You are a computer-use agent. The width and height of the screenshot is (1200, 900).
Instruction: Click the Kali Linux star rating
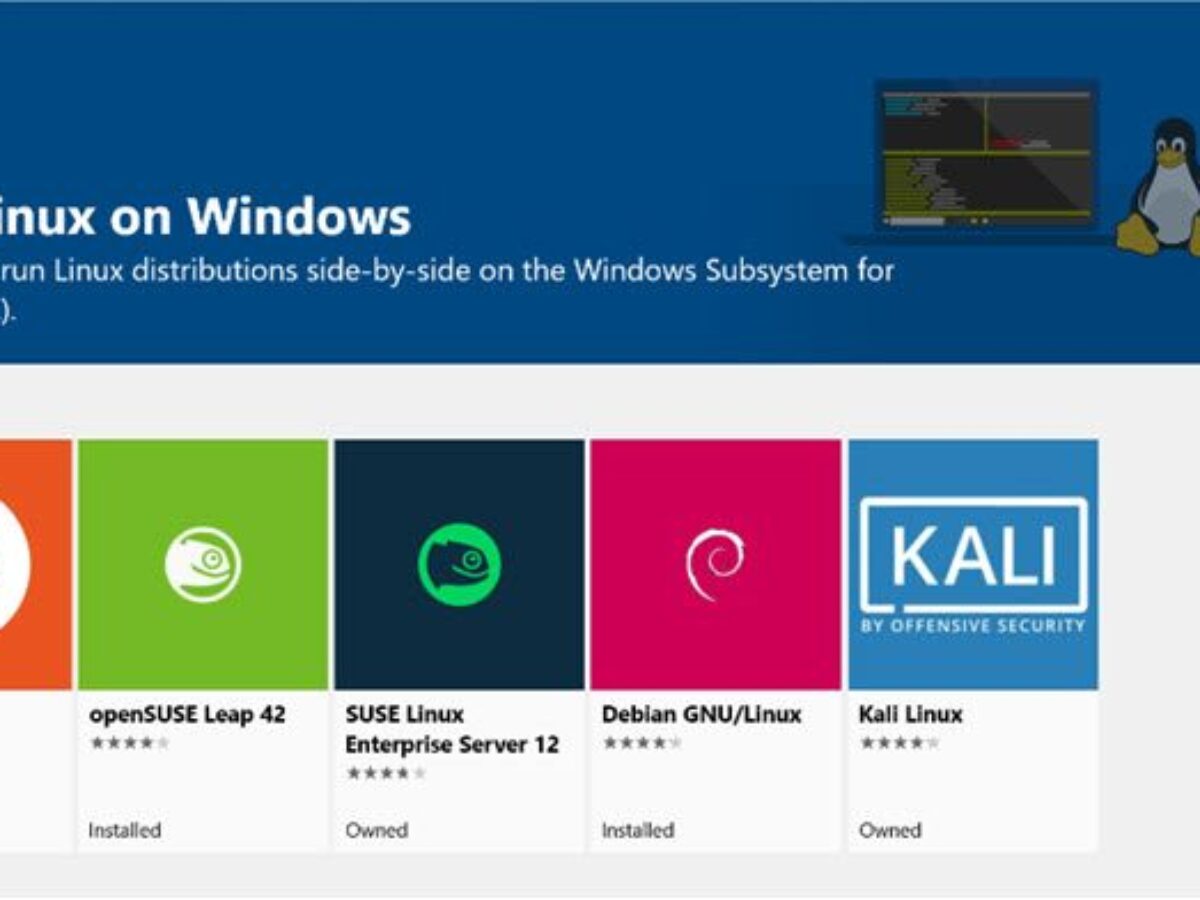coord(899,743)
